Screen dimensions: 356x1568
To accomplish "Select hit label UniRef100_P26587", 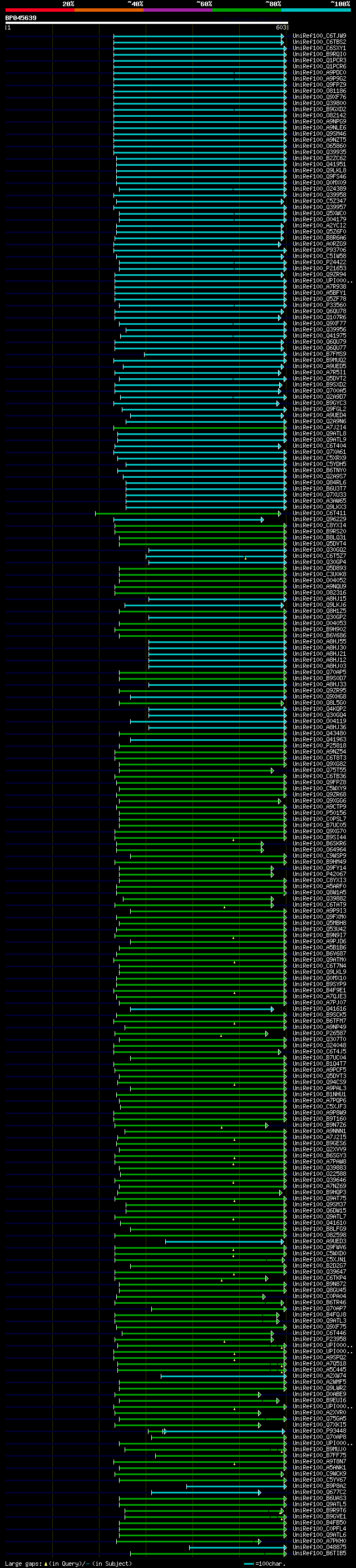I will [x=319, y=1033].
